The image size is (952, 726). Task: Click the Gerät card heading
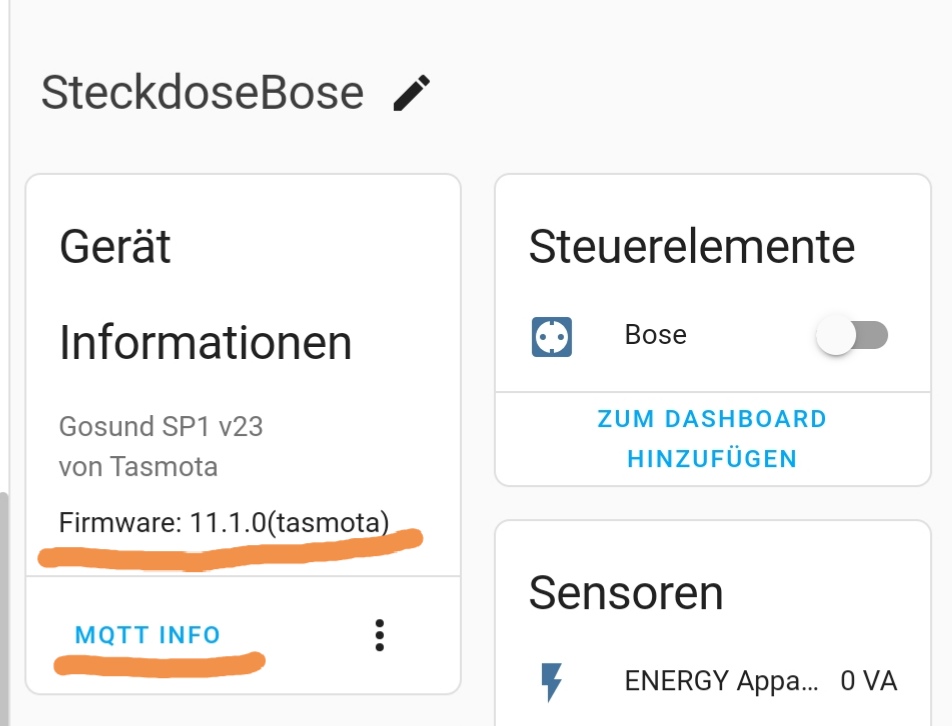(115, 246)
